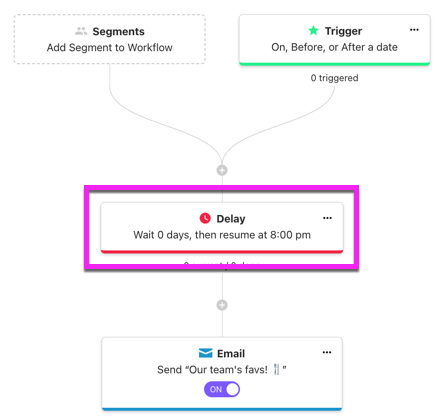The image size is (446, 417).
Task: Open the Trigger card's three-dot menu
Action: 414,30
